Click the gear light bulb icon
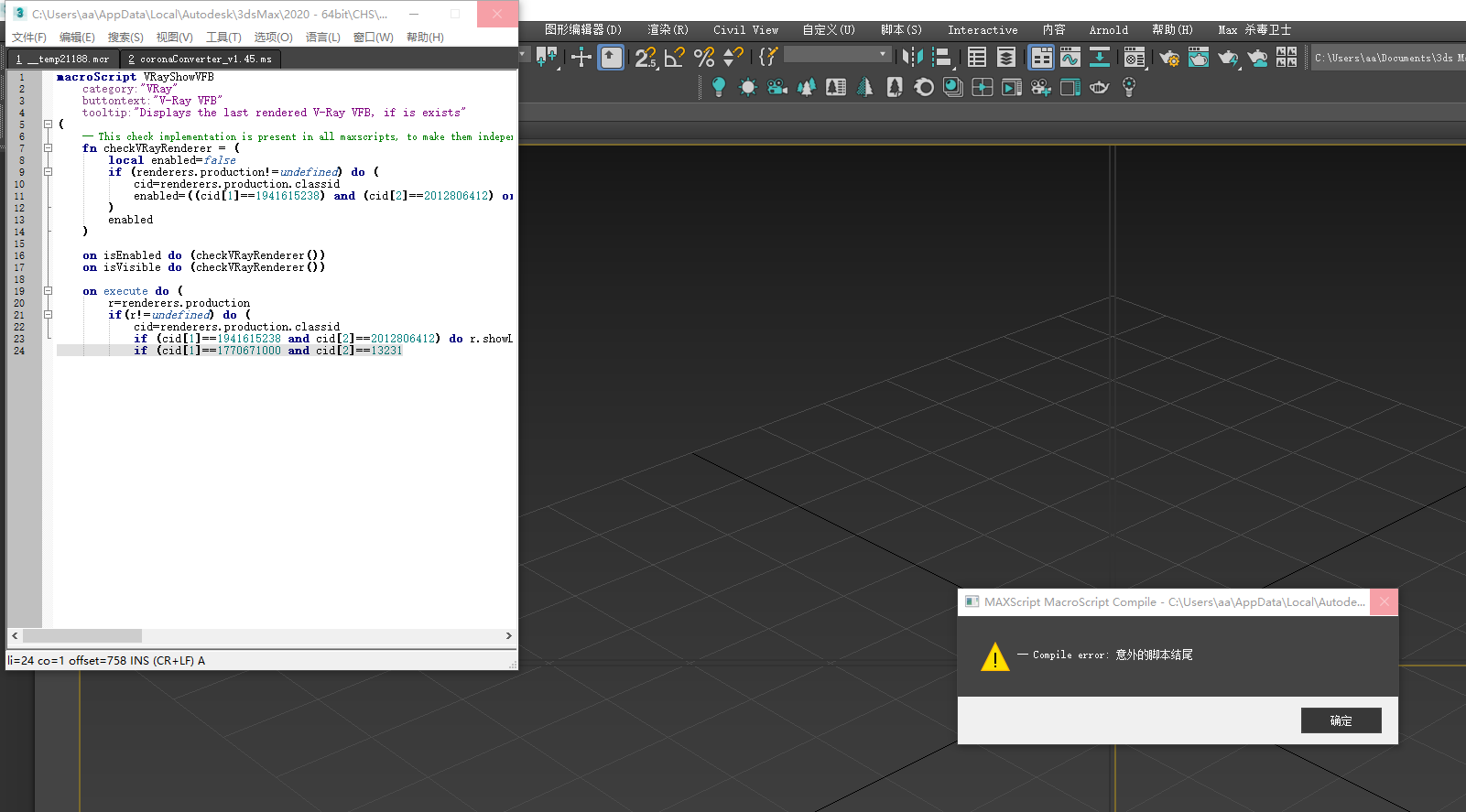Image resolution: width=1466 pixels, height=812 pixels. click(x=1129, y=87)
